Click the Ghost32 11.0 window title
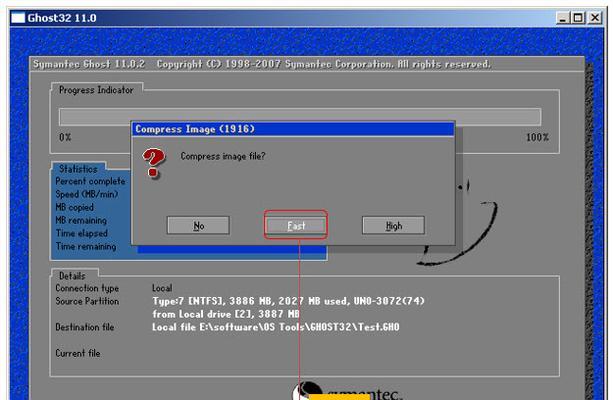Screen dimensions: 613x400 point(62,18)
